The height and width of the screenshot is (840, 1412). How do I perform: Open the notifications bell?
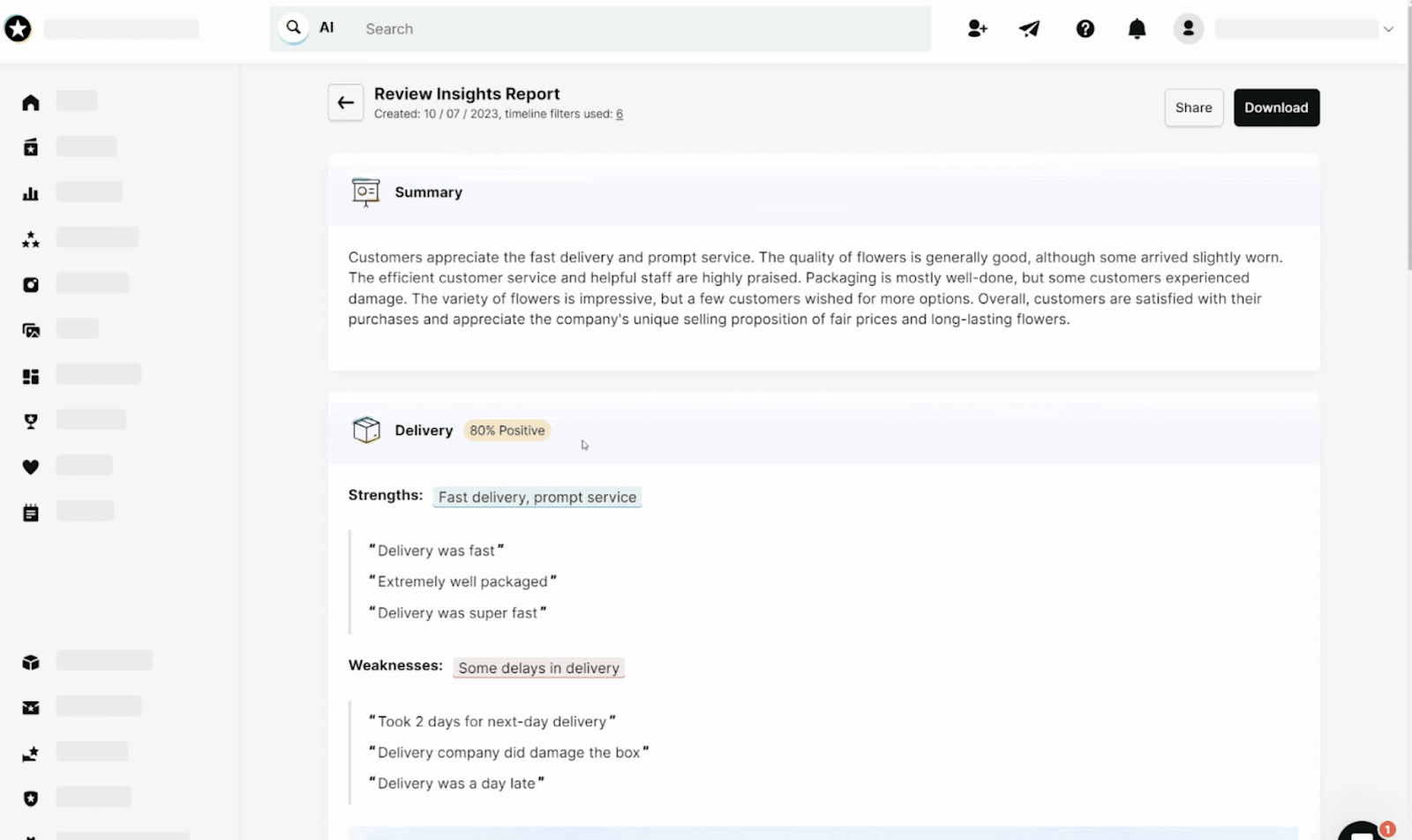tap(1137, 29)
